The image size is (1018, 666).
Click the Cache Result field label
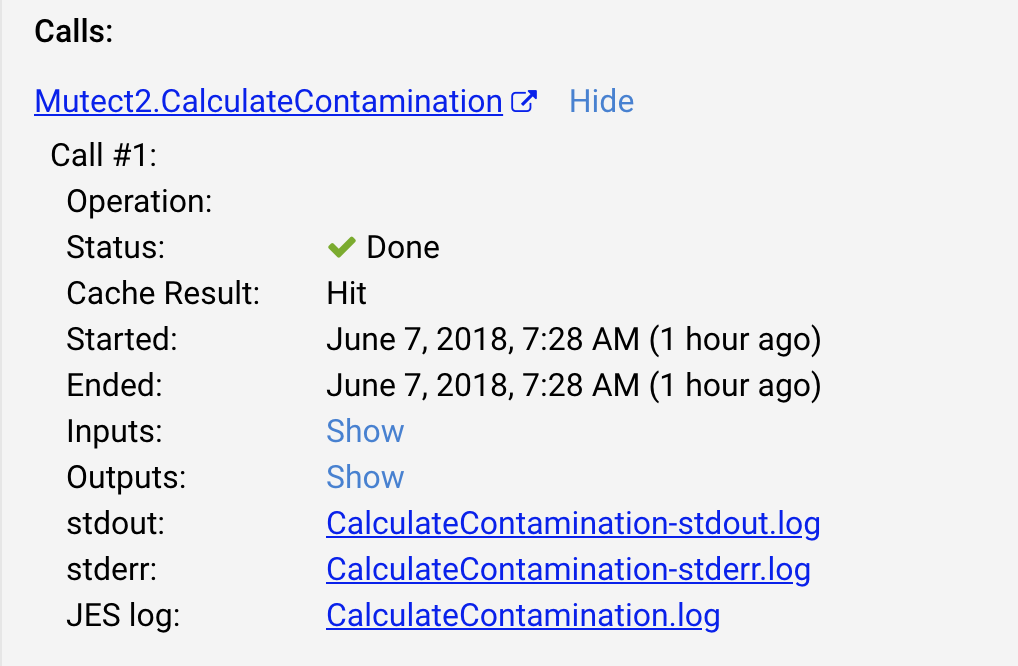(163, 293)
